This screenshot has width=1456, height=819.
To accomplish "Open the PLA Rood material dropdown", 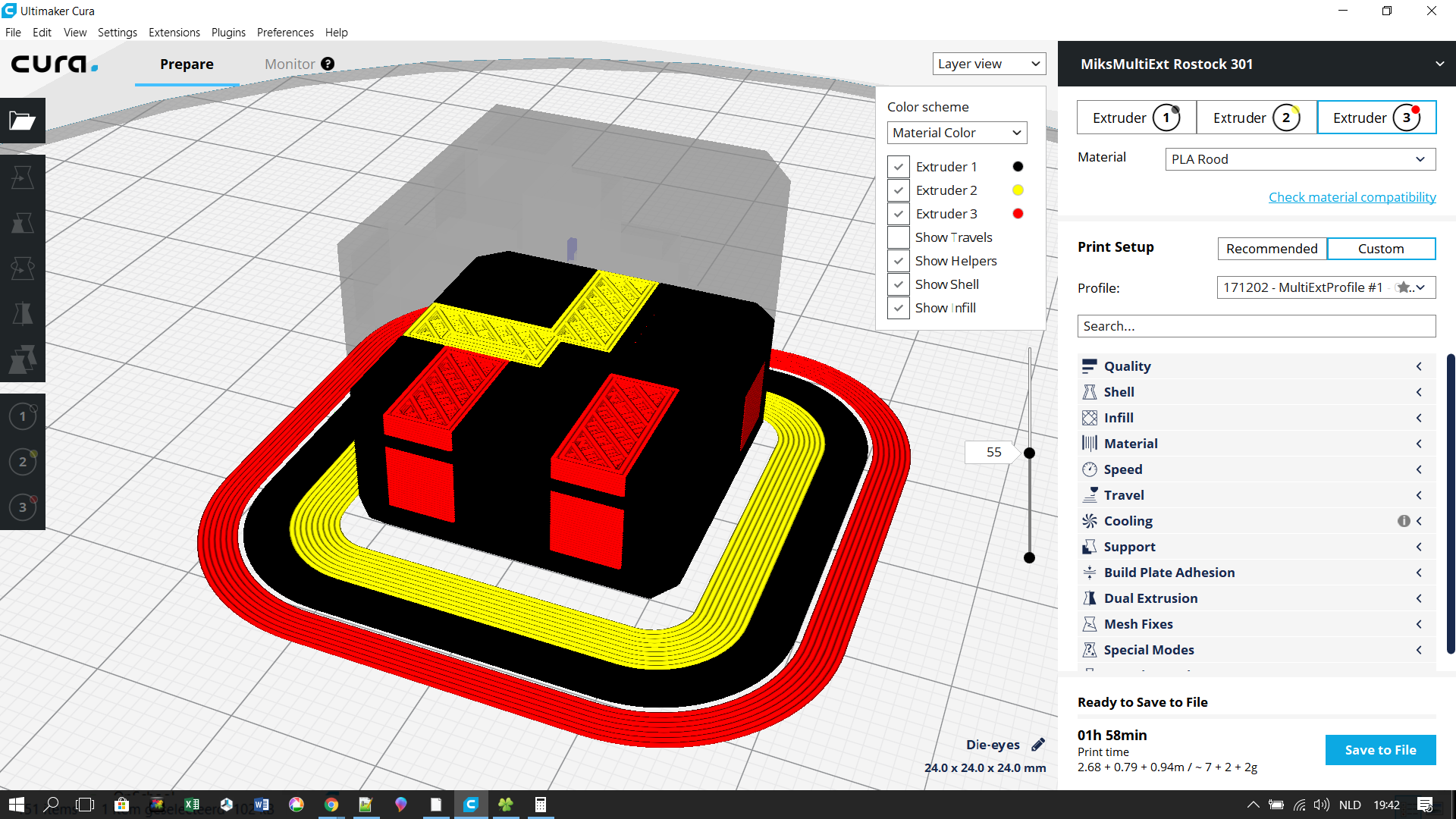I will click(x=1300, y=159).
